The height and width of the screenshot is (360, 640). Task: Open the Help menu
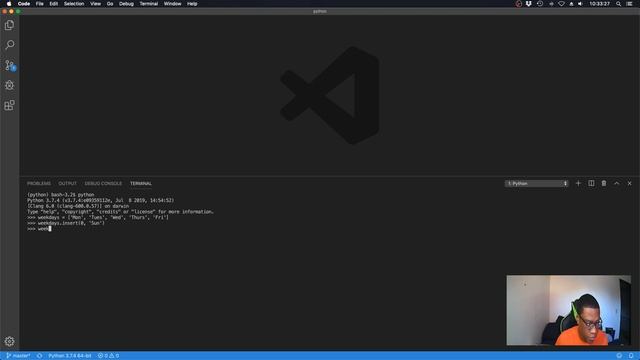point(192,4)
